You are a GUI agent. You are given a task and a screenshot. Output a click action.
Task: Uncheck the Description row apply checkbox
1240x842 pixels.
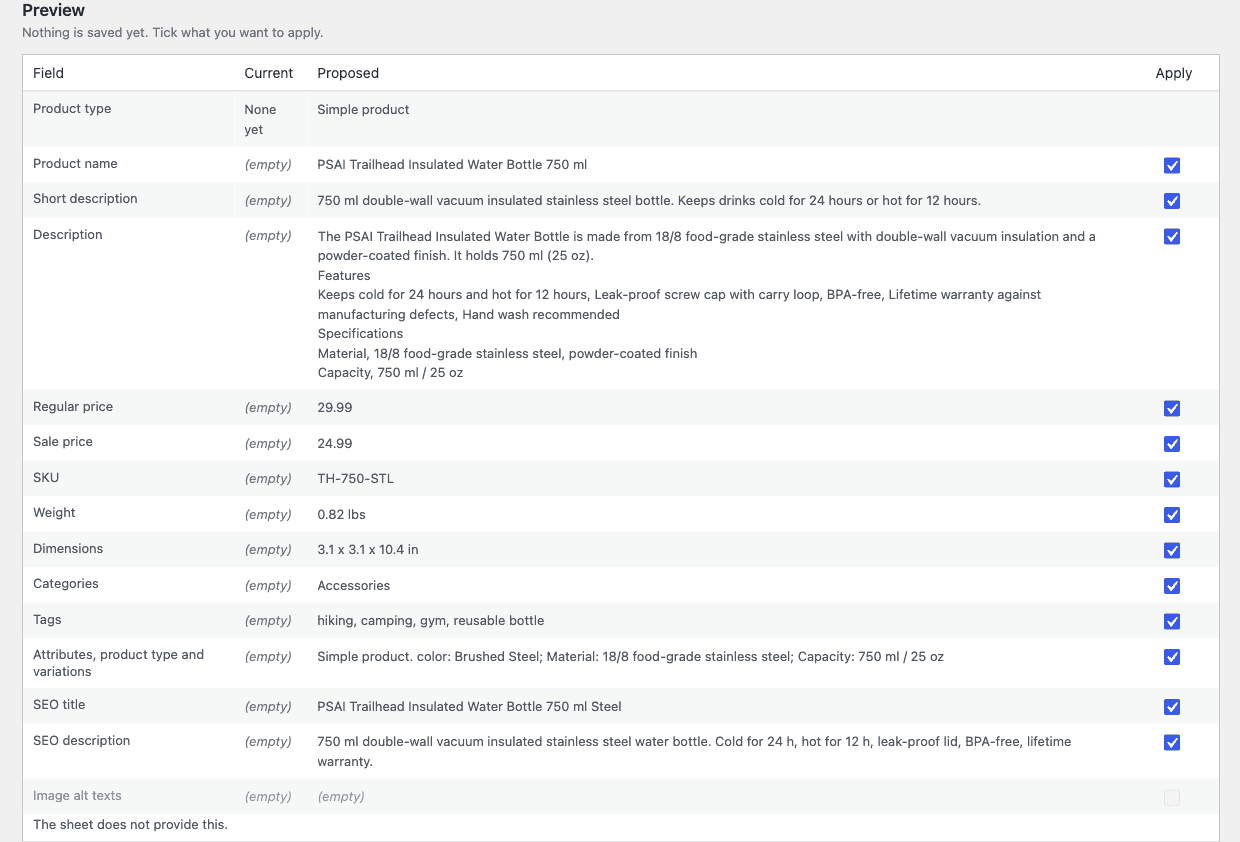(x=1172, y=237)
